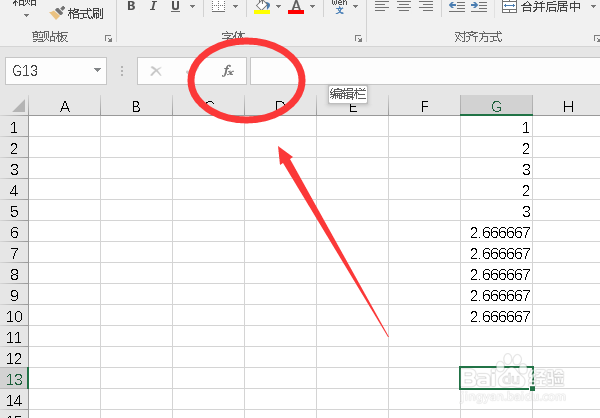The image size is (600, 418).
Task: Select column H header
Action: (x=567, y=106)
